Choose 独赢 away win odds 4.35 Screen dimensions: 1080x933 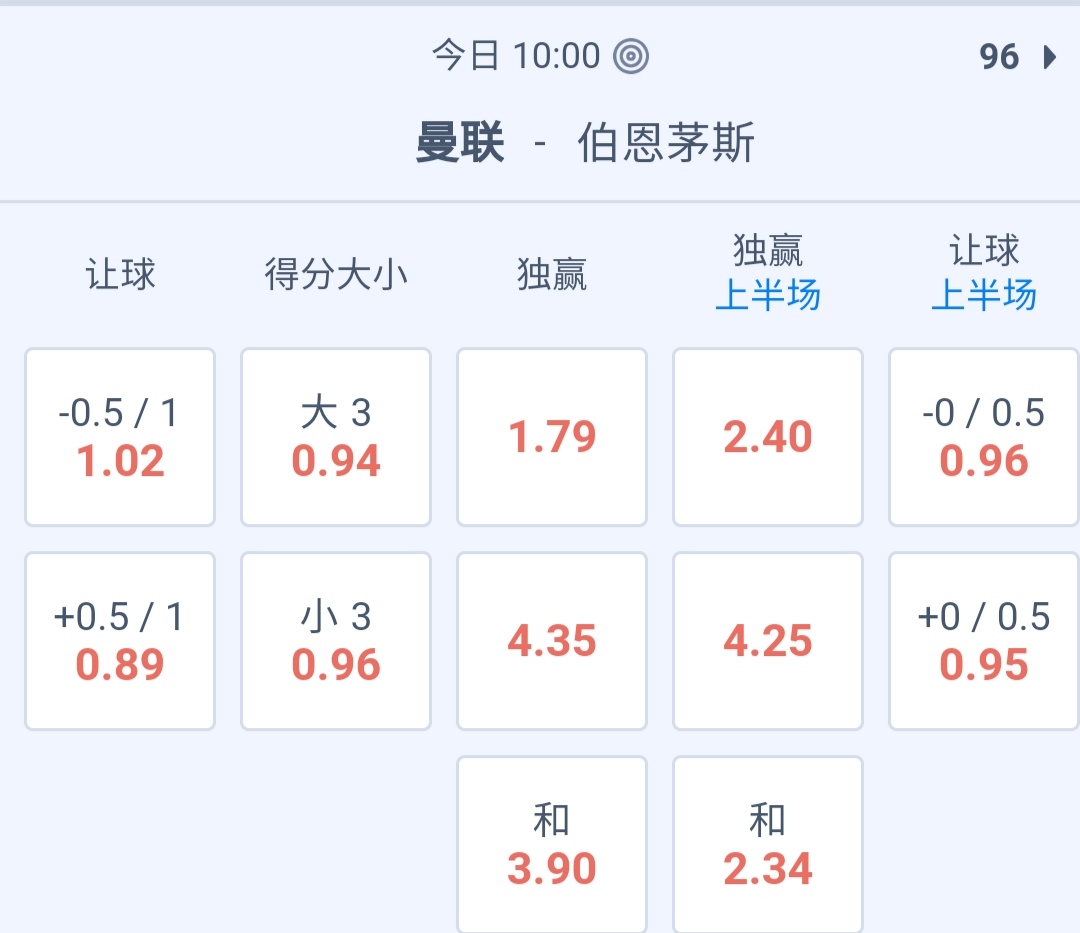(552, 641)
